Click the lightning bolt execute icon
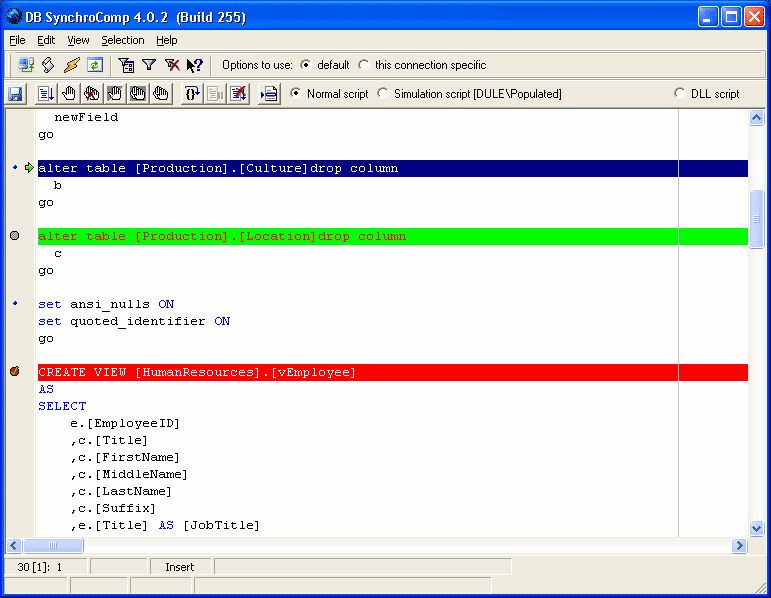This screenshot has height=598, width=771. pos(71,65)
